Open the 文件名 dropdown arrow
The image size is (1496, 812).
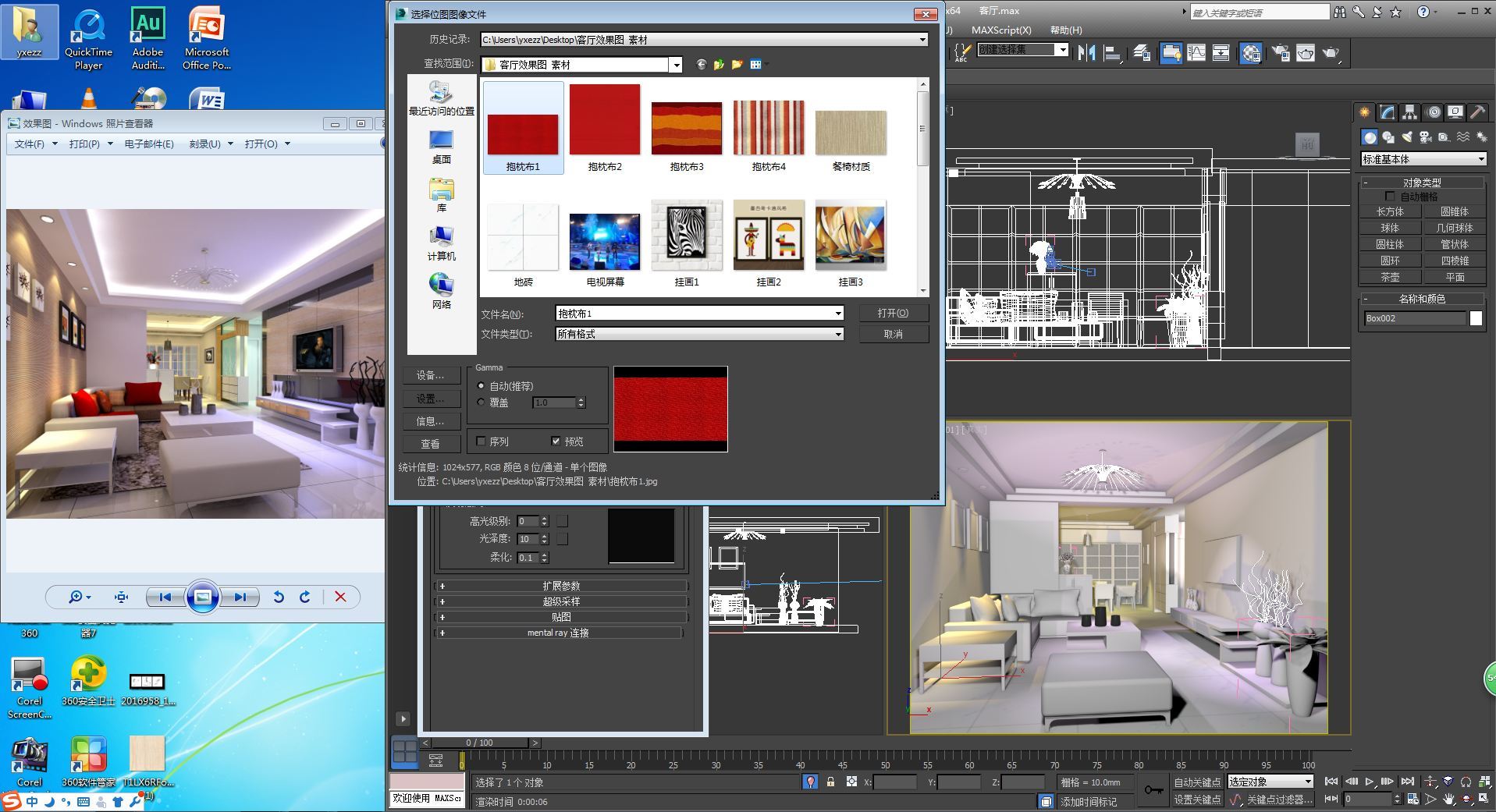[x=838, y=314]
